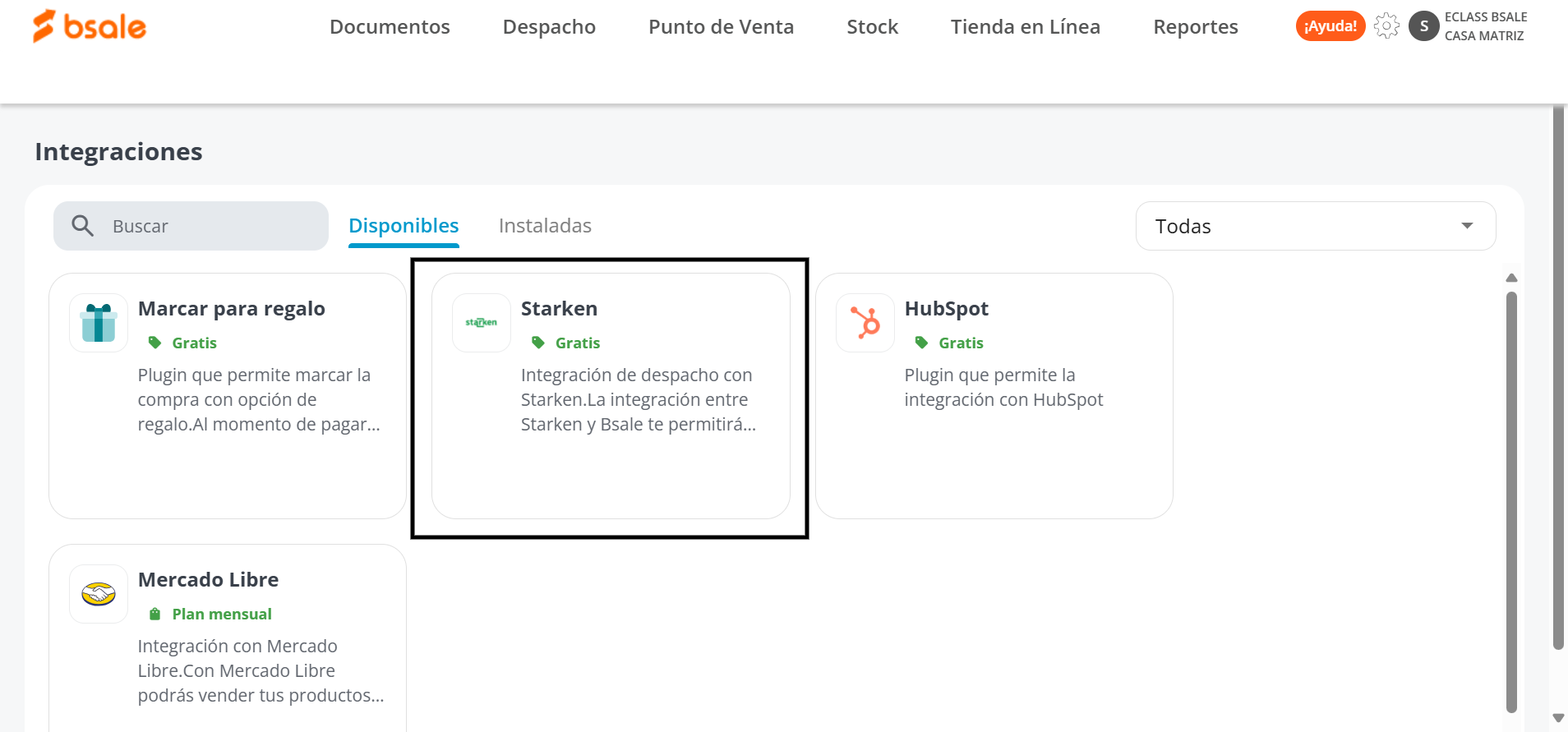Click the Mercado Libre handshake icon
This screenshot has height=732, width=1568.
99,594
